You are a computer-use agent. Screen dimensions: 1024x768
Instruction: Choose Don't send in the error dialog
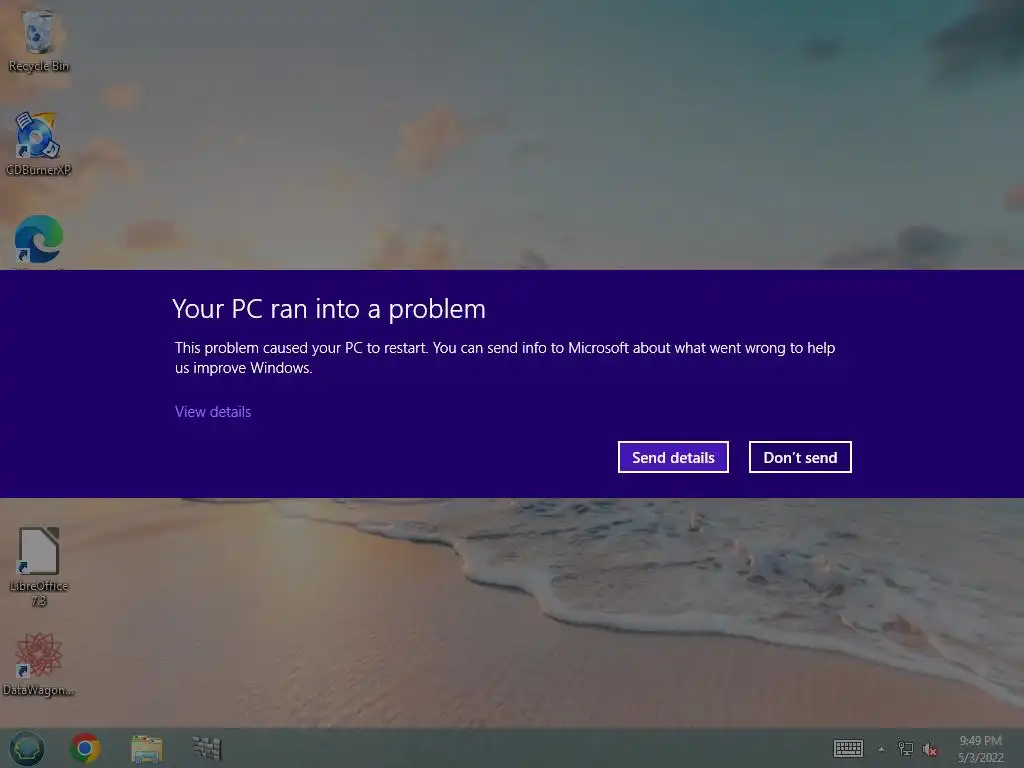800,457
